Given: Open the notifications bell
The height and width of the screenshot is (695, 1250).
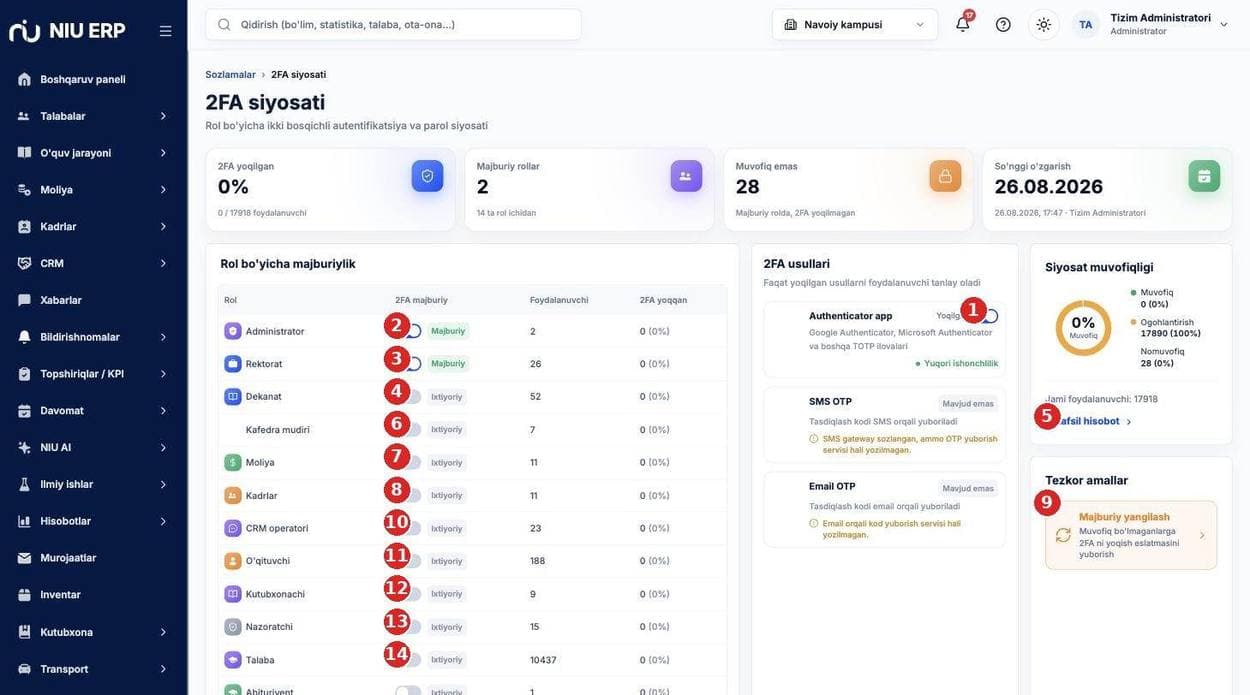Looking at the screenshot, I should point(962,24).
